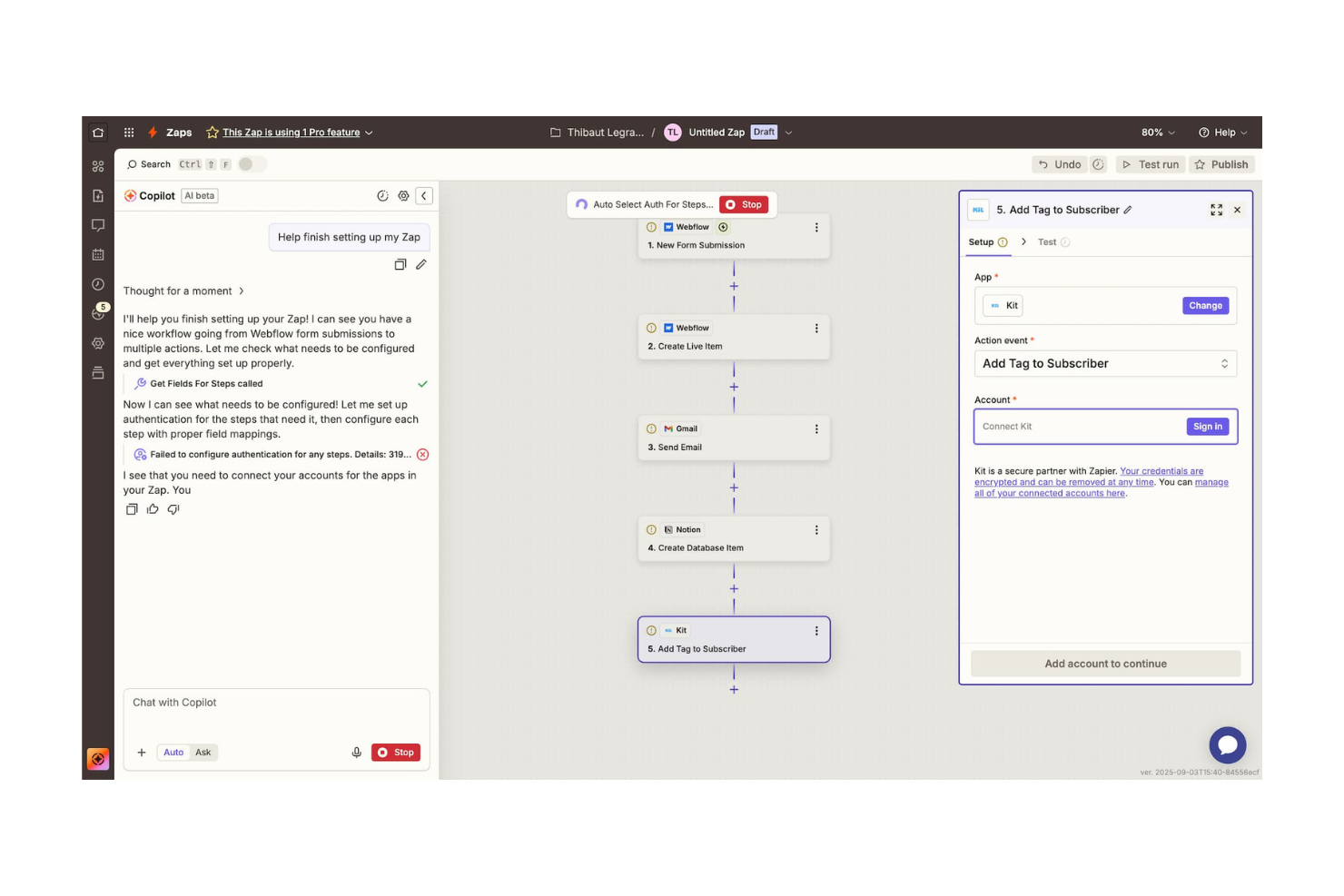
Task: Stop Copilot with chat Stop button
Action: pos(396,753)
